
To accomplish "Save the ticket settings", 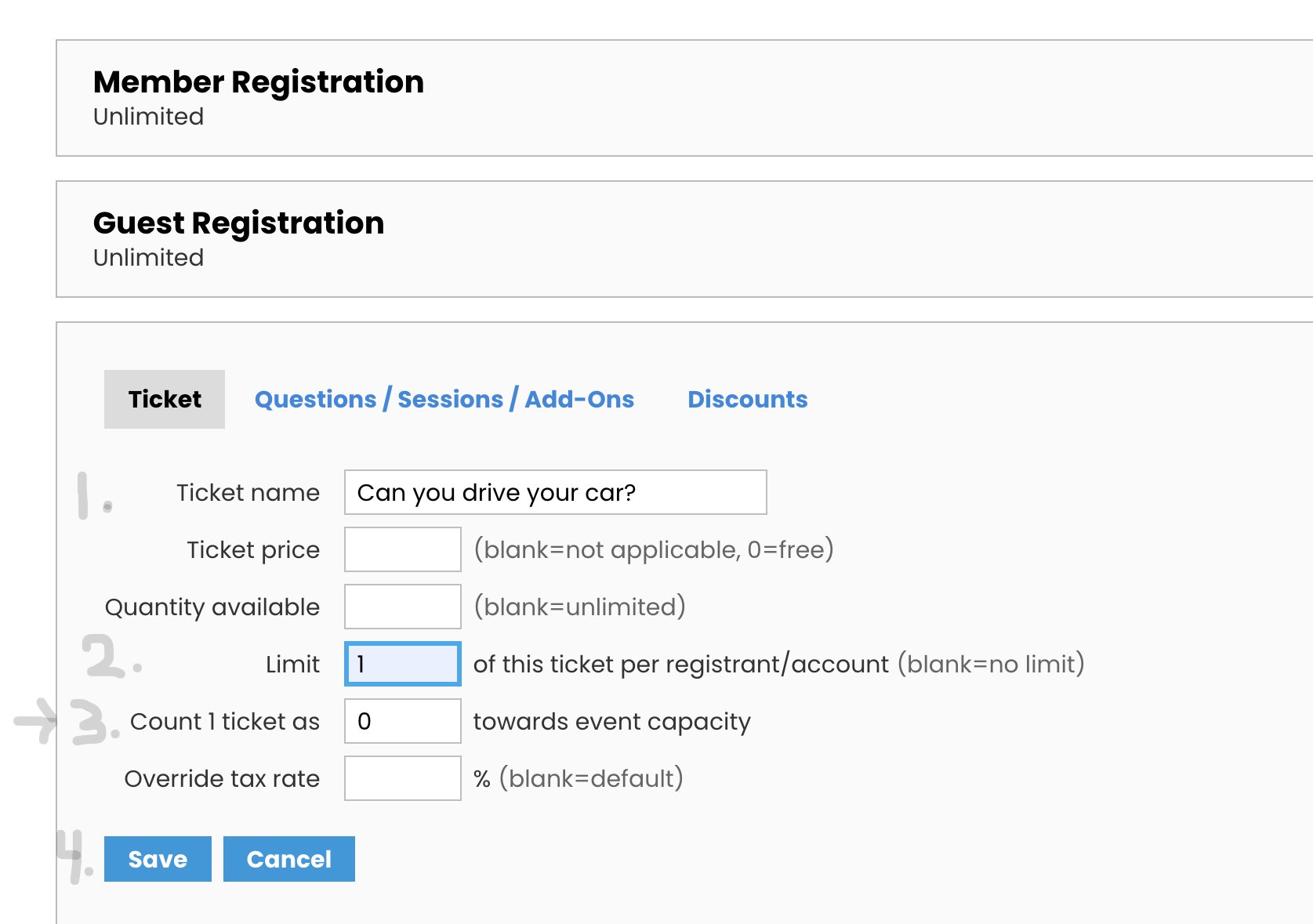I will coord(158,859).
